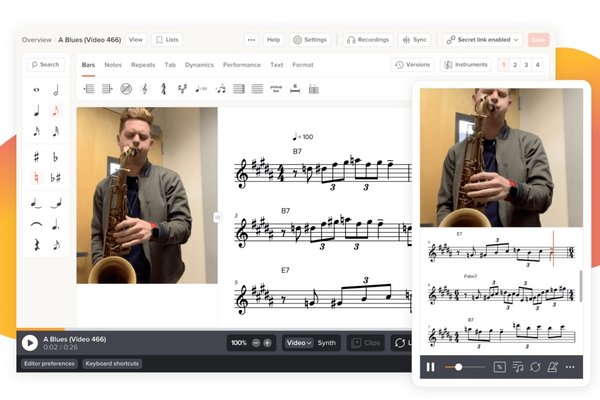Increase playback speed with plus button
The image size is (600, 400).
coord(267,343)
